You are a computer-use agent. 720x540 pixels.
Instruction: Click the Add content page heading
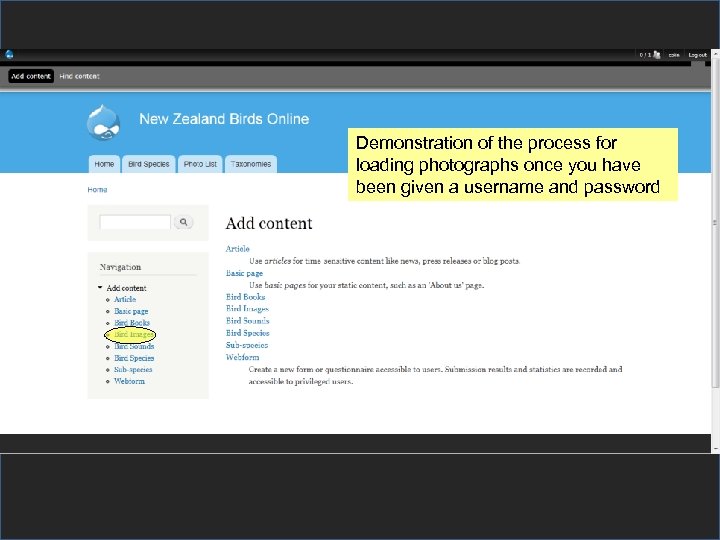coord(269,224)
